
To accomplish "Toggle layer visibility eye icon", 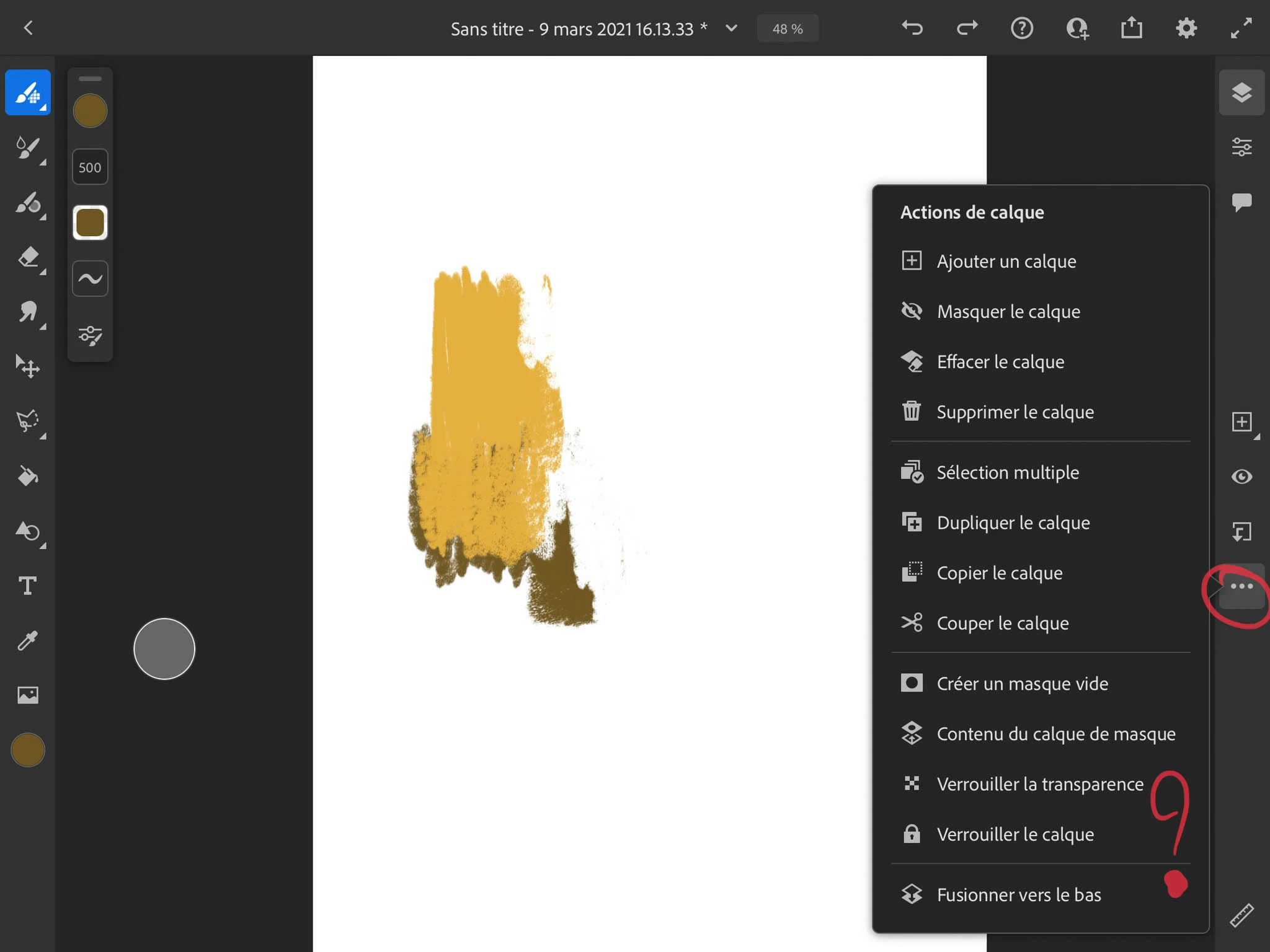I will [x=1241, y=477].
